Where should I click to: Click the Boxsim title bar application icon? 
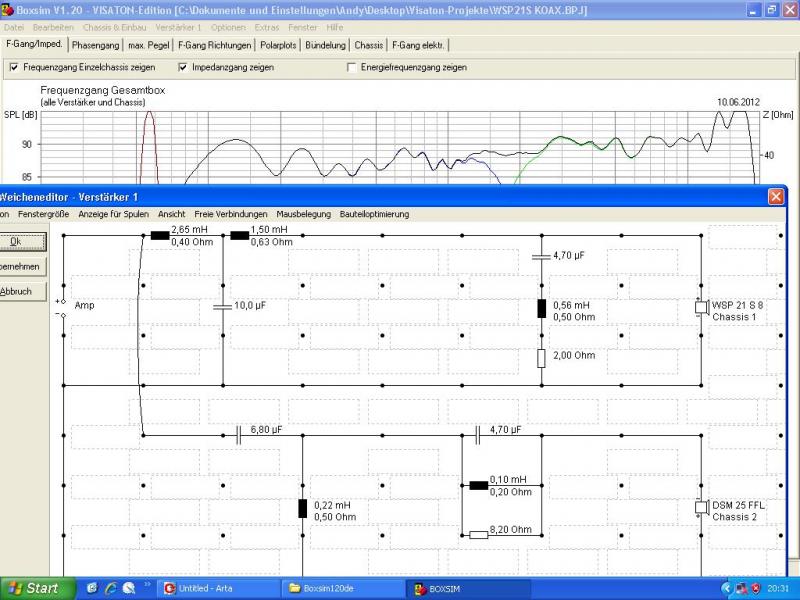(x=7, y=10)
